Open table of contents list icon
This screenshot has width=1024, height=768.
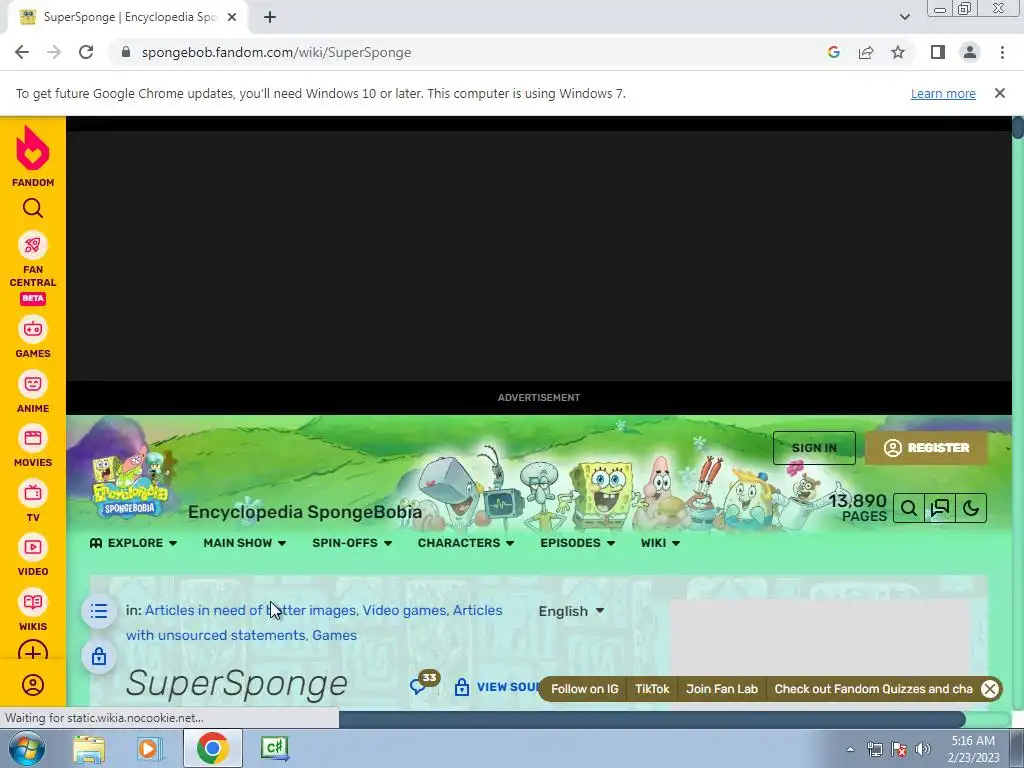[x=99, y=611]
